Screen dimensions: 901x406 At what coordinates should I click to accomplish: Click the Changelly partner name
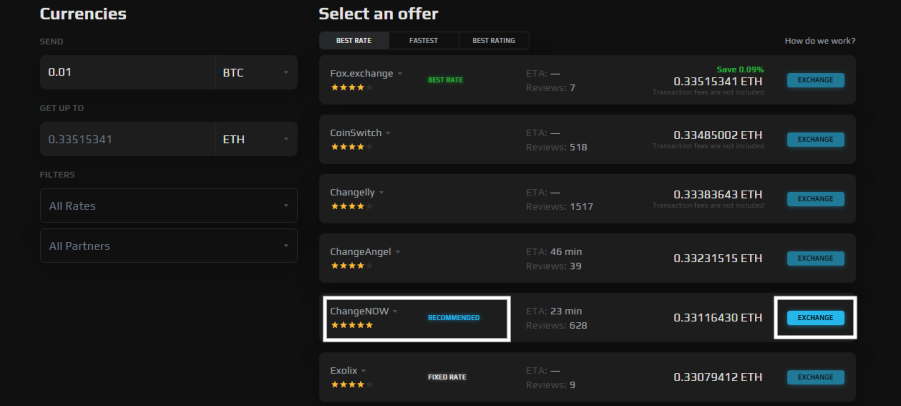(x=352, y=192)
